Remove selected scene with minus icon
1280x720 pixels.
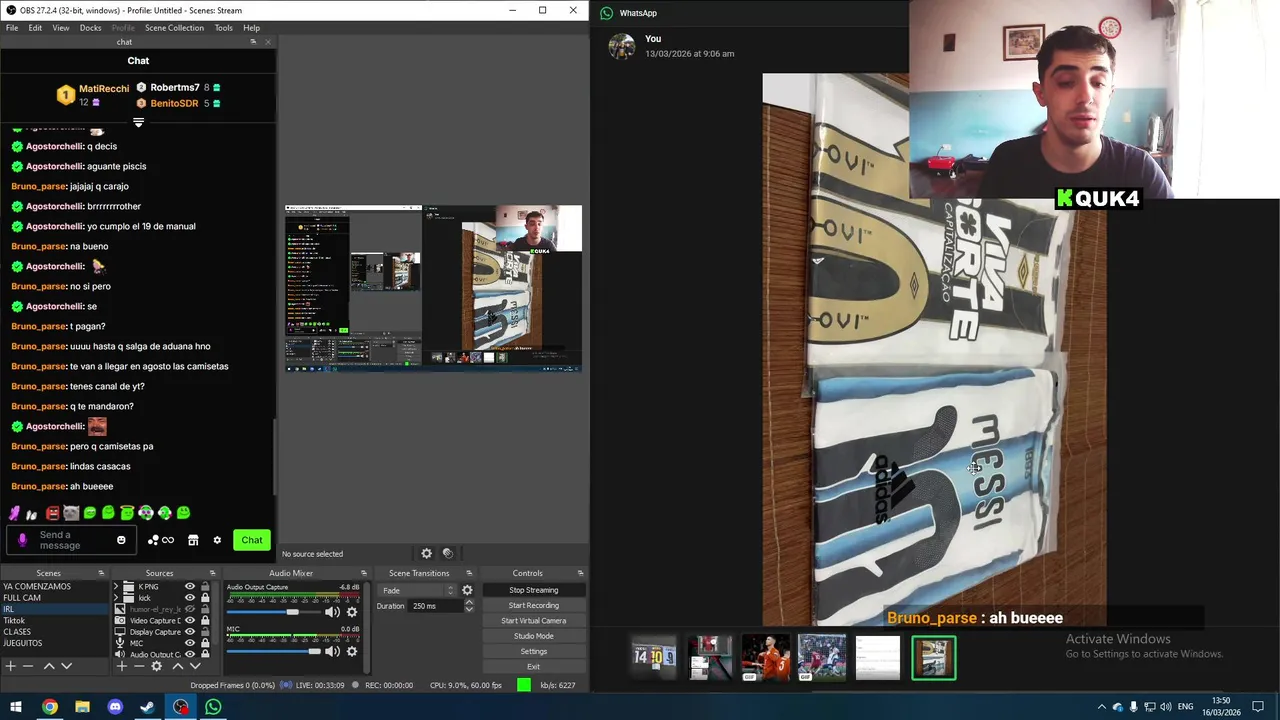(x=28, y=666)
